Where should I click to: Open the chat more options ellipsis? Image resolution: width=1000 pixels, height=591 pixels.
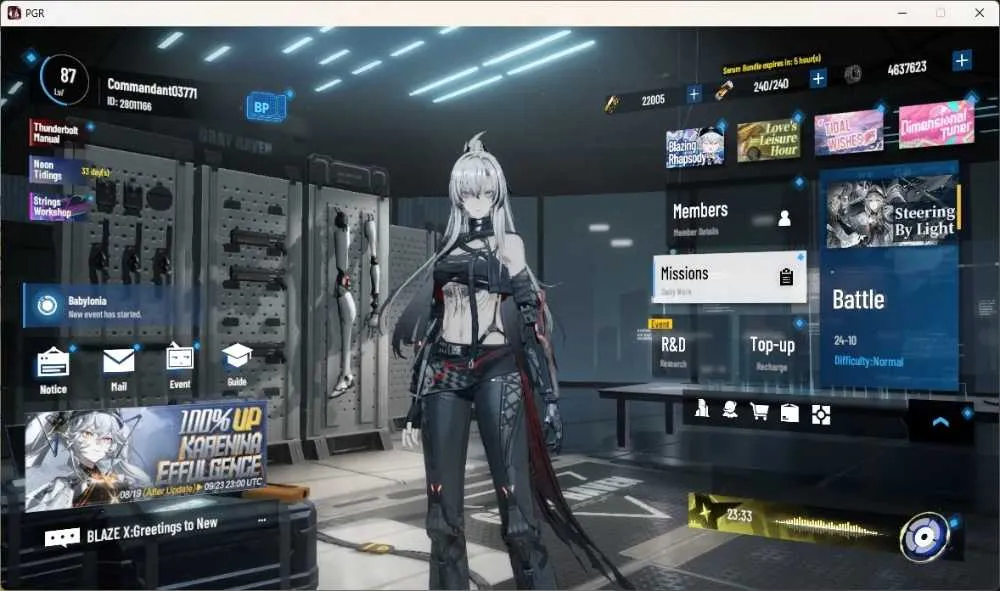pyautogui.click(x=262, y=520)
